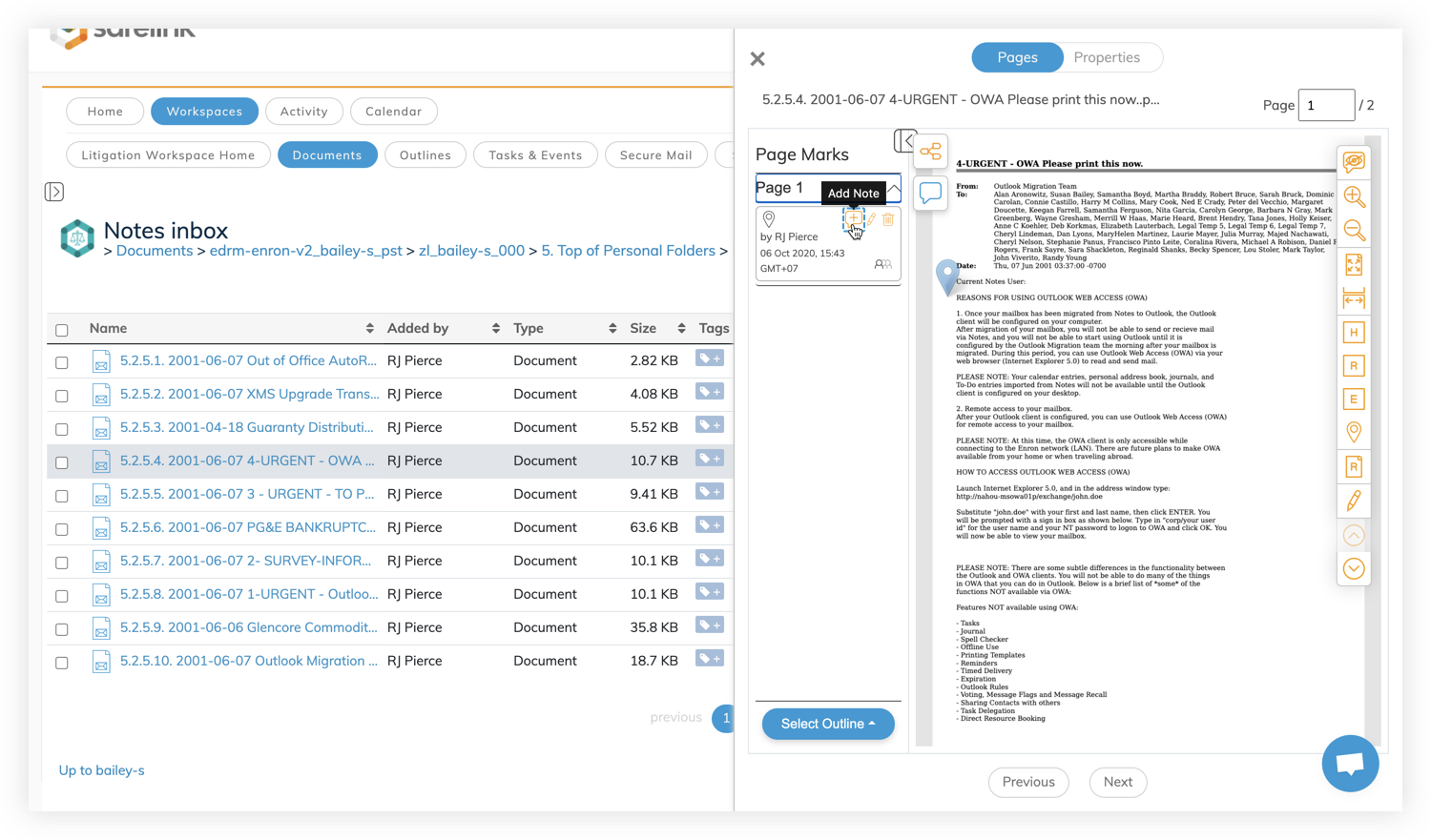This screenshot has height=840, width=1431.
Task: Close the document preview panel
Action: (757, 59)
